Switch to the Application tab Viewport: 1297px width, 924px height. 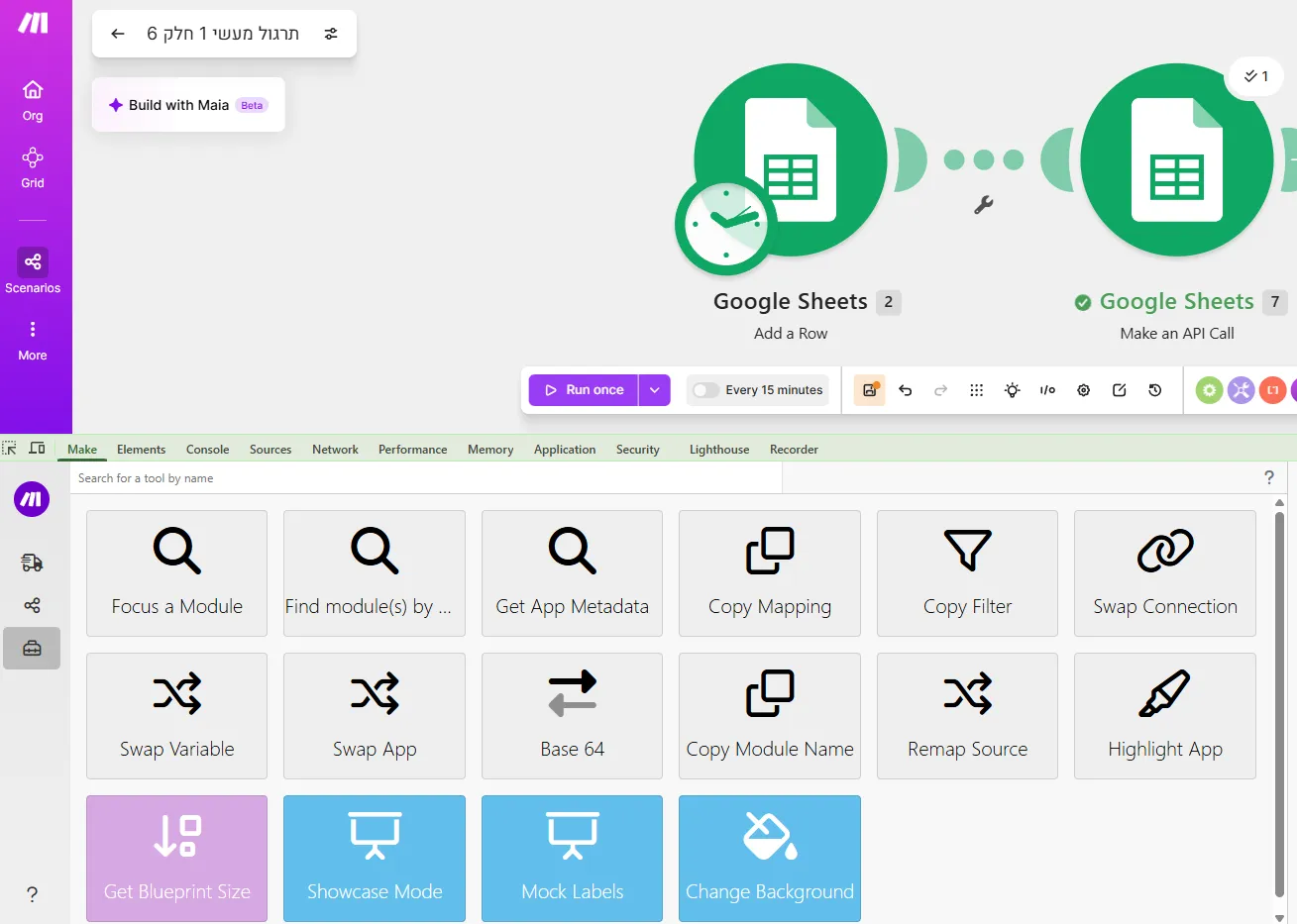coord(565,450)
